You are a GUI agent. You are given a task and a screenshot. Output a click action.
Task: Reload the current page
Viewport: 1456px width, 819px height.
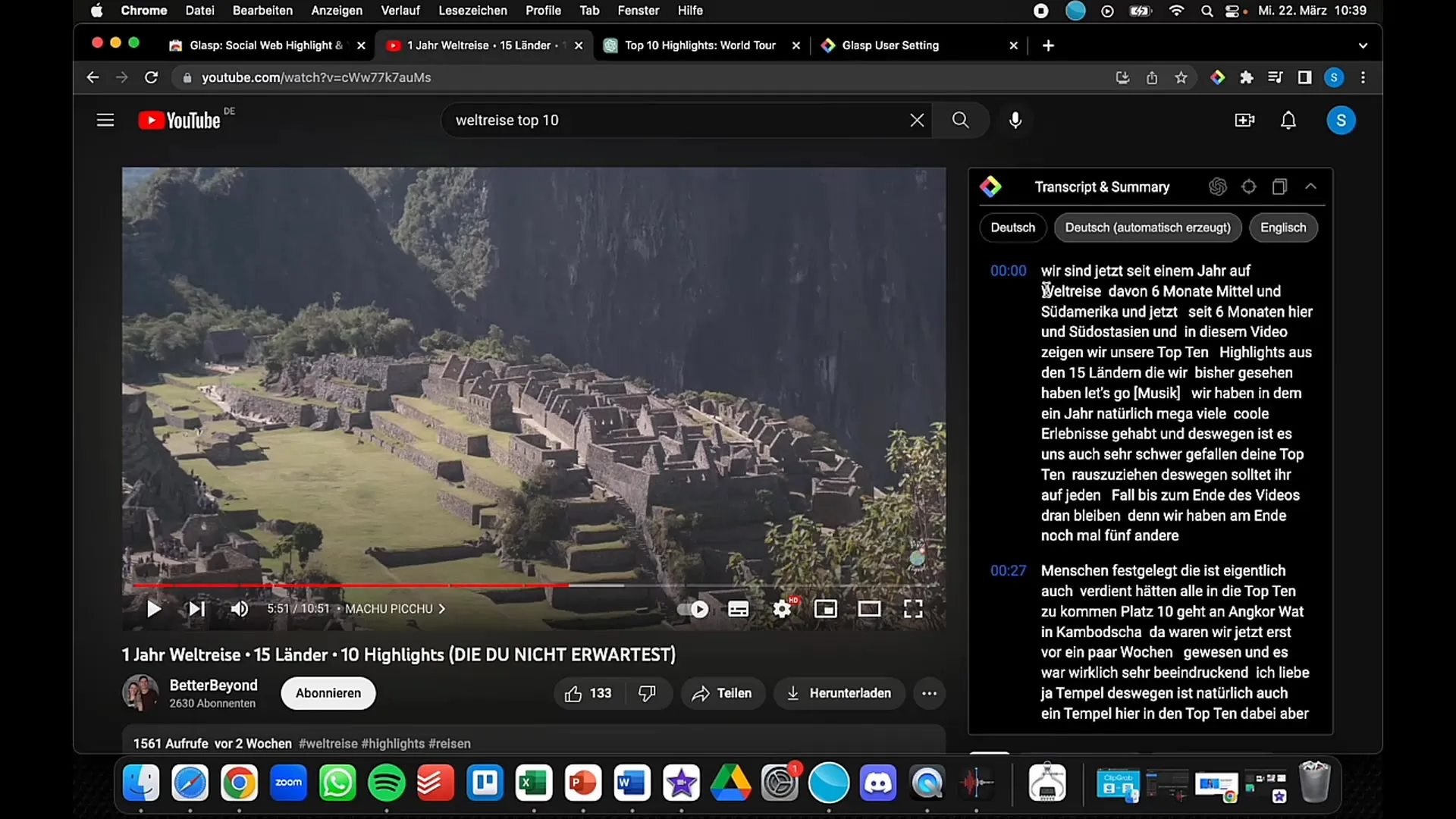(152, 77)
